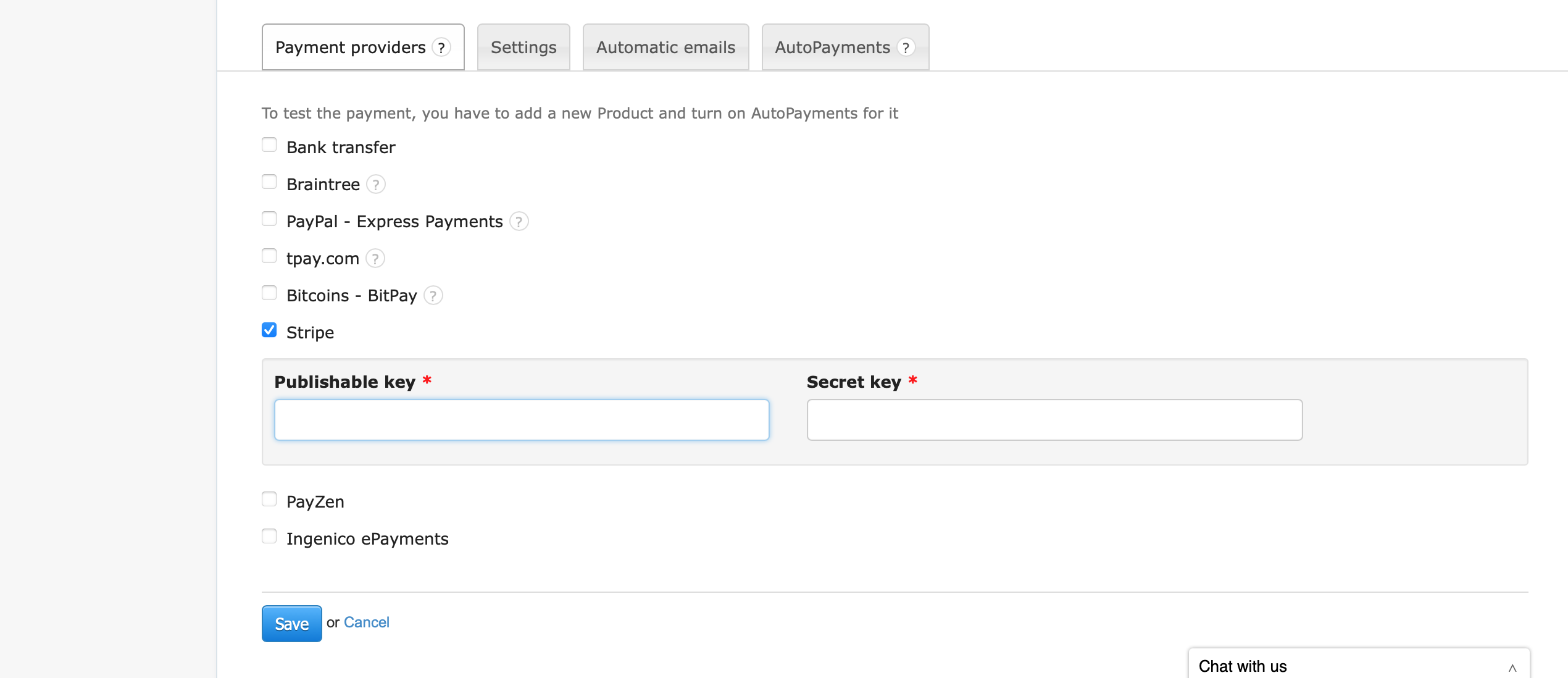Switch to the AutoPayments tab
Image resolution: width=1568 pixels, height=678 pixels.
point(832,47)
